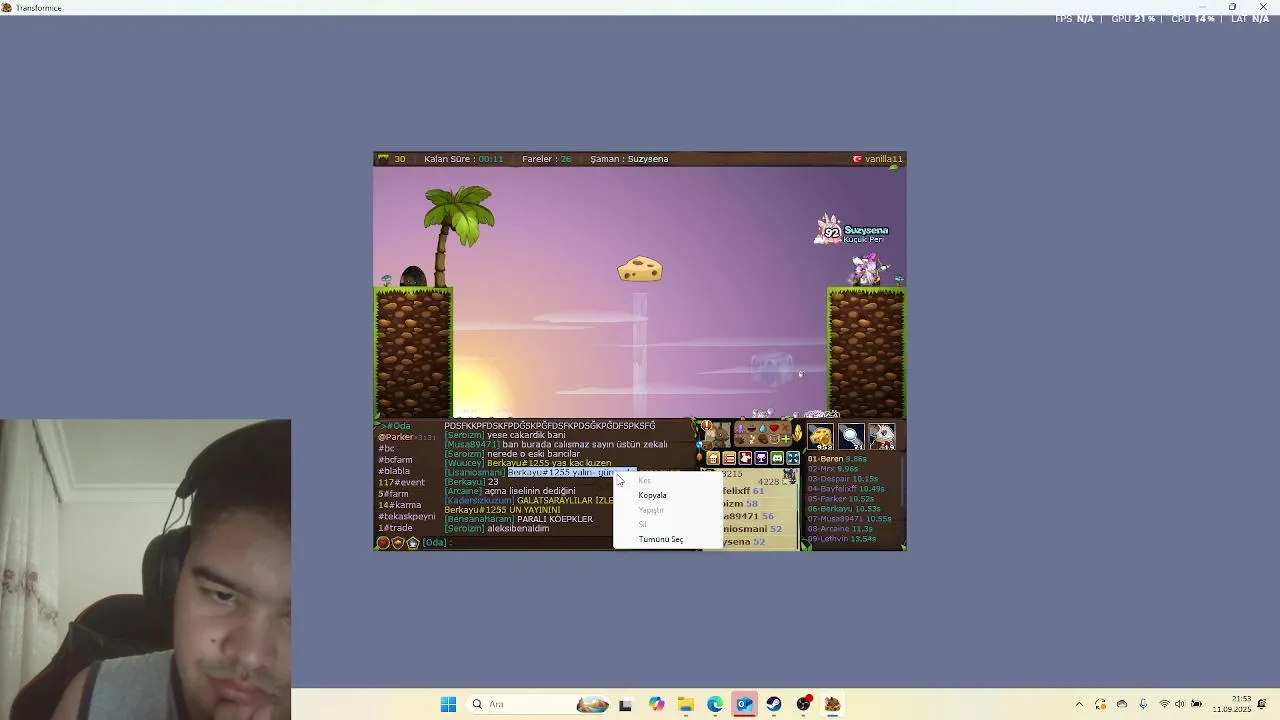Switch to the #bcfarm chat tab

[x=395, y=460]
